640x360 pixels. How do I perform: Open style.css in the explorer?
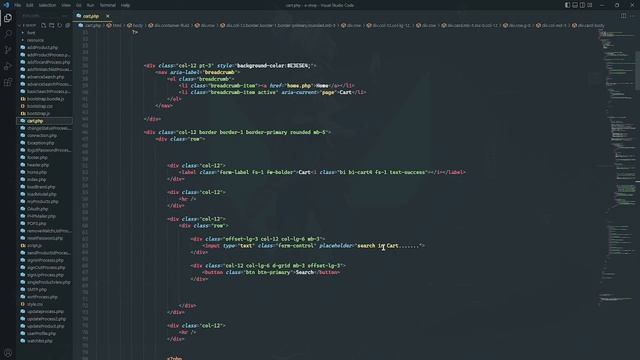tap(34, 304)
